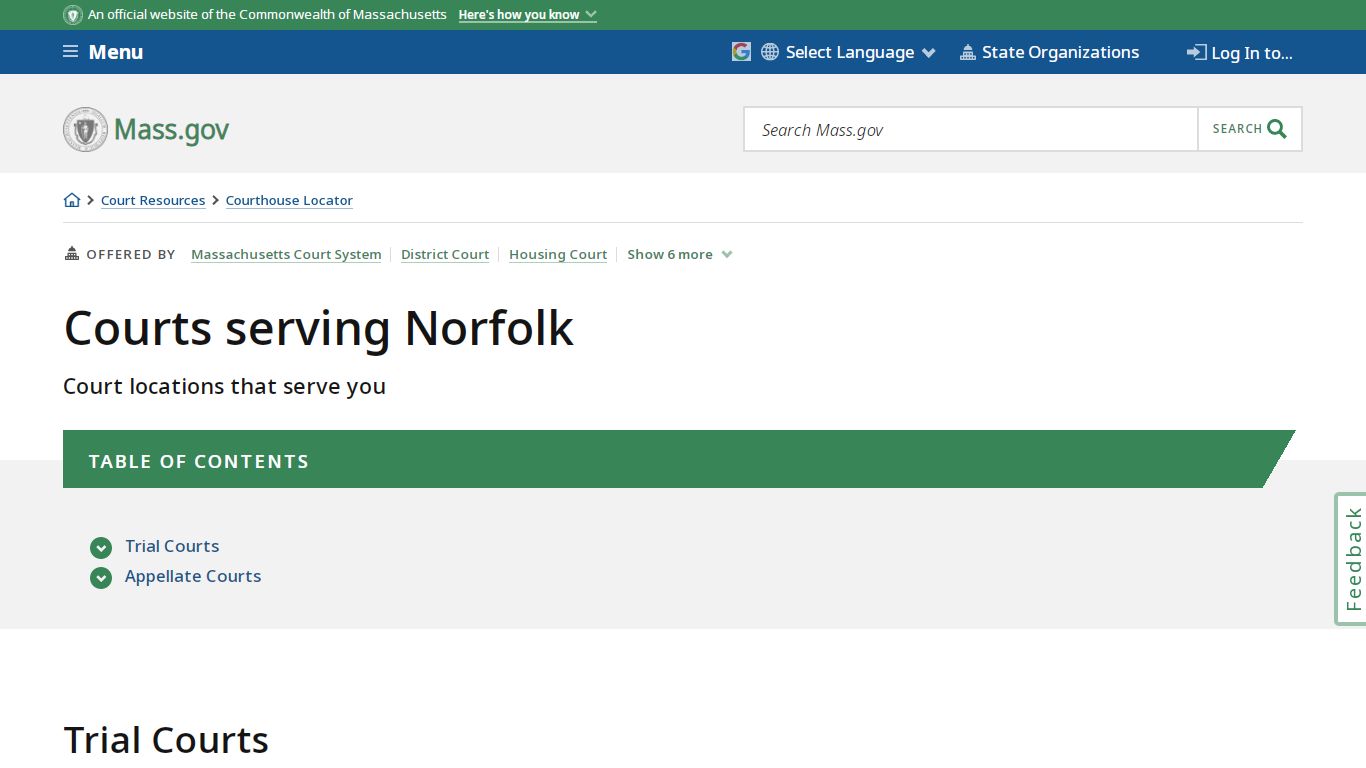Screen dimensions: 1366x768
Task: Expand "Here's how you know" dropdown
Action: 527,15
